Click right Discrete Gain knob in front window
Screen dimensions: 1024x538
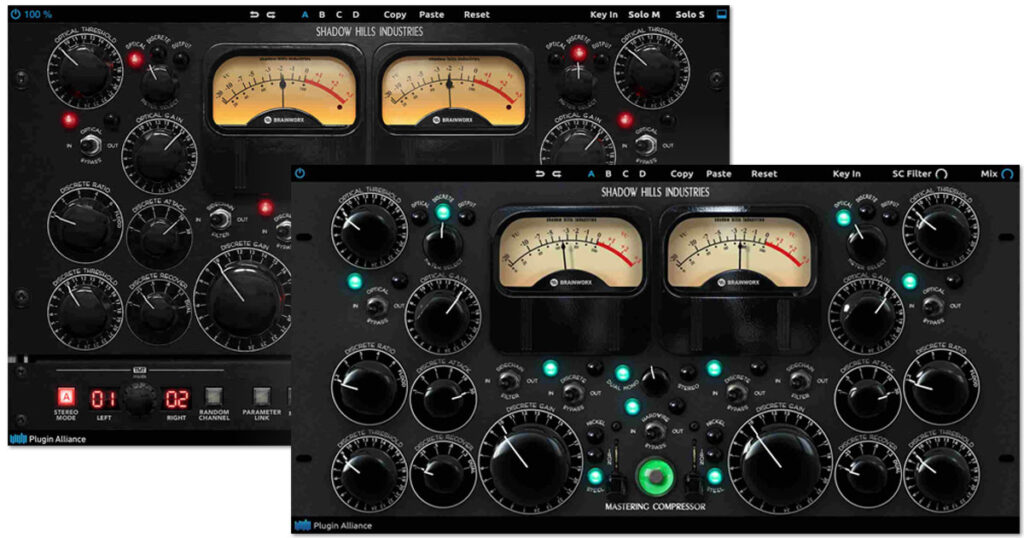[x=780, y=462]
